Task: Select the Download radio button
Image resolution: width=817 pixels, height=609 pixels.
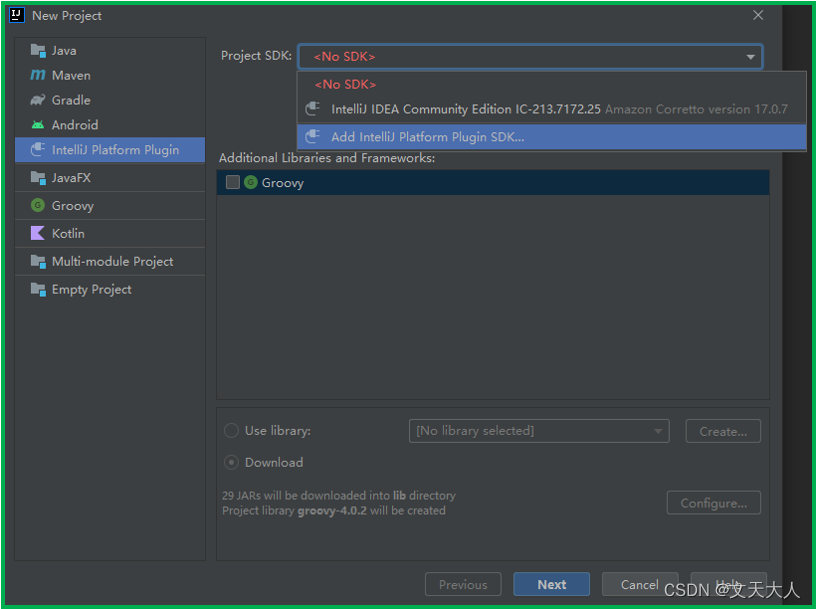Action: 231,462
